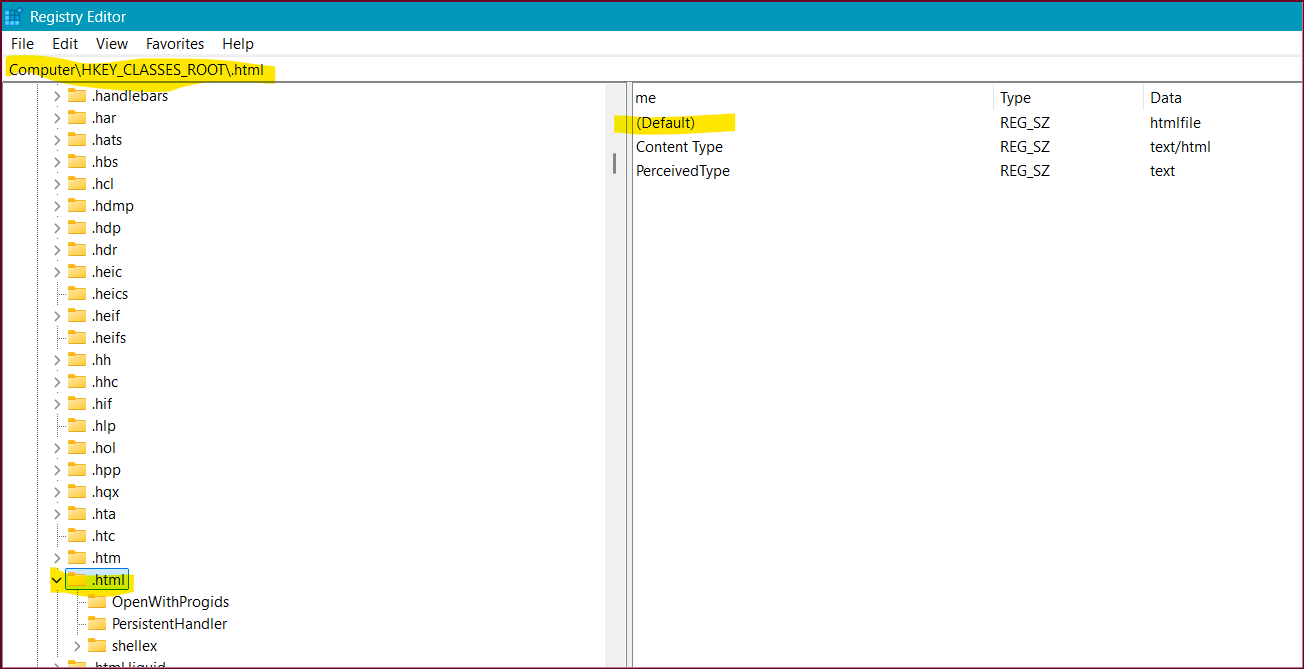The width and height of the screenshot is (1304, 669).
Task: Click the .handlebars key folder icon
Action: (77, 96)
